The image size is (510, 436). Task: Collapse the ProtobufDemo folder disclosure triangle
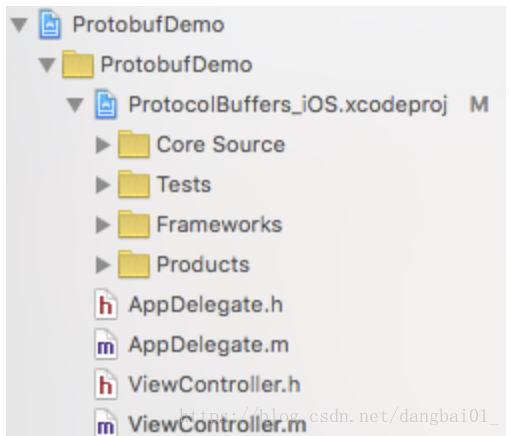click(47, 65)
